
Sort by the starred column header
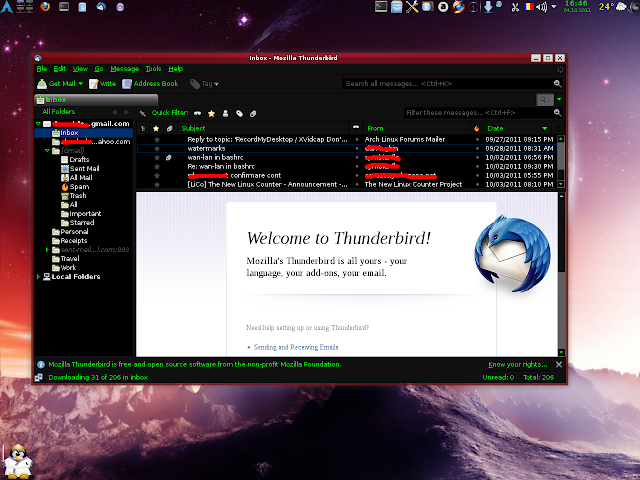(156, 129)
